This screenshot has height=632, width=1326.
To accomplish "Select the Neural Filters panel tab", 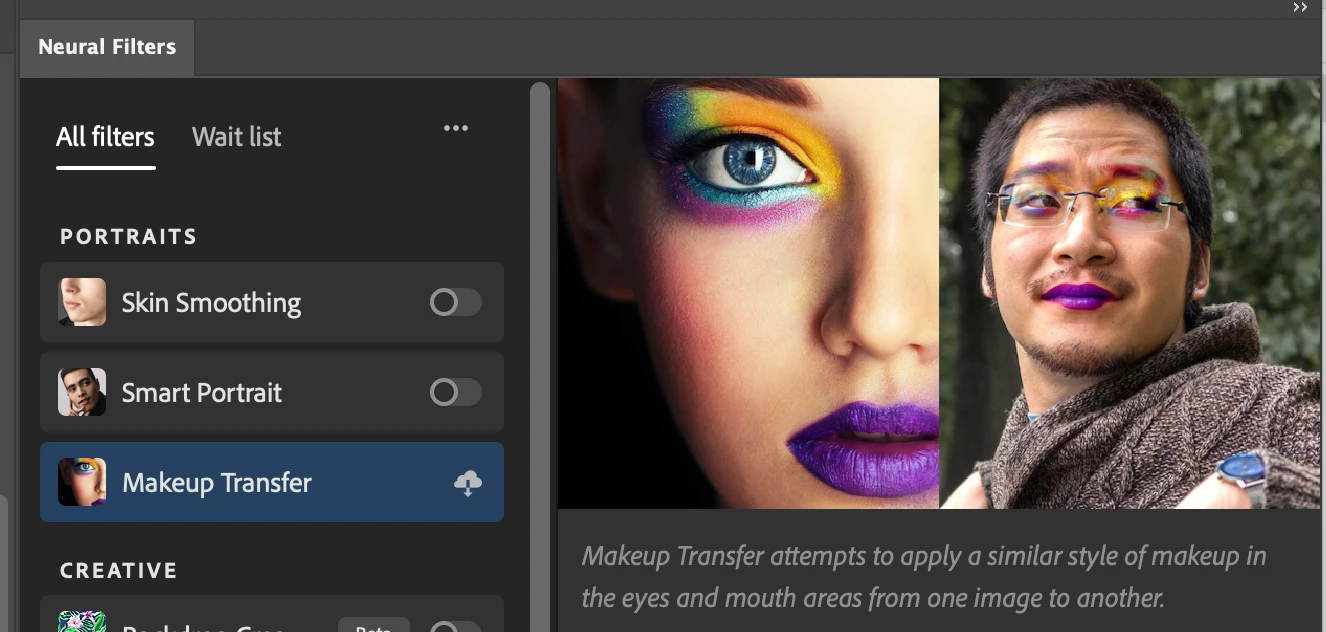I will pos(107,47).
